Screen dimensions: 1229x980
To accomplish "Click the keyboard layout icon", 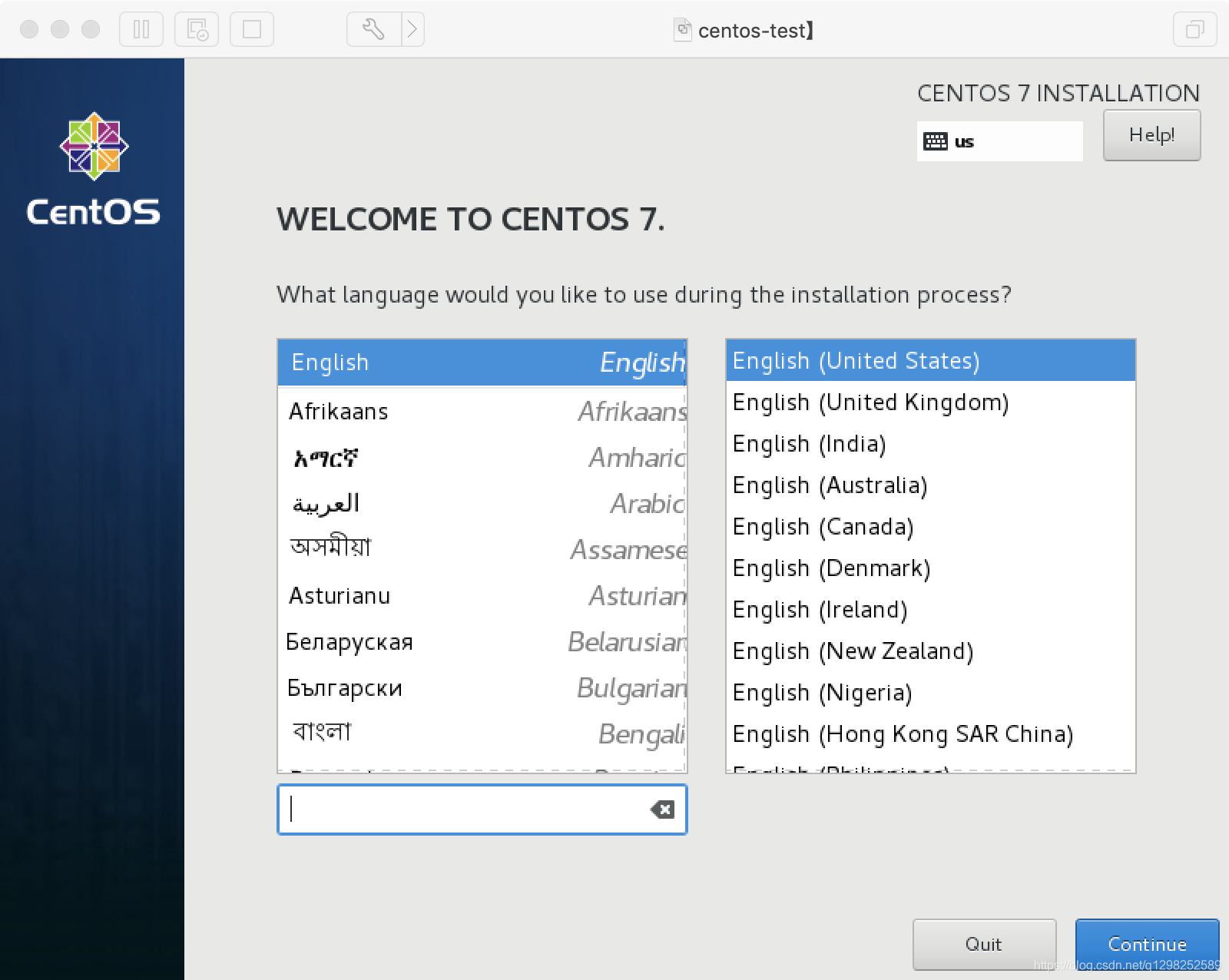I will (x=935, y=141).
